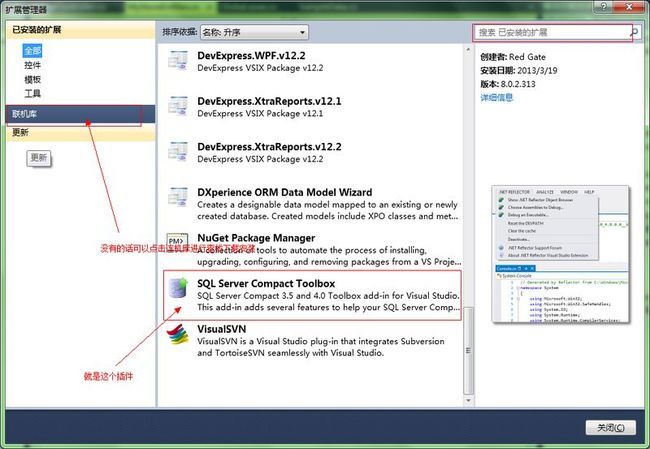
Task: Click the 安装日期 2013/3/19 text
Action: coord(519,70)
